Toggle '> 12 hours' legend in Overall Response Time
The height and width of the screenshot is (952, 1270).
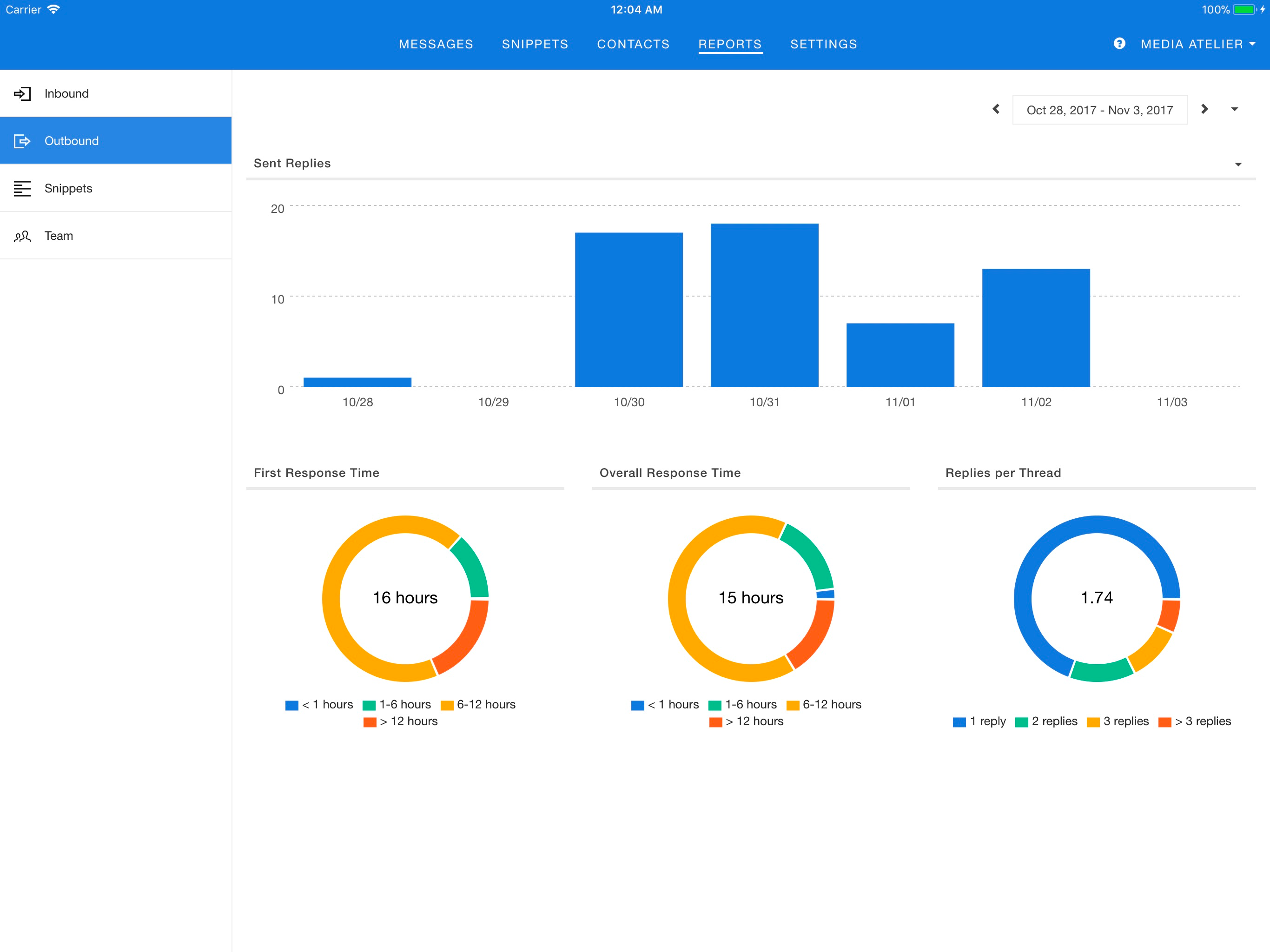pos(747,722)
